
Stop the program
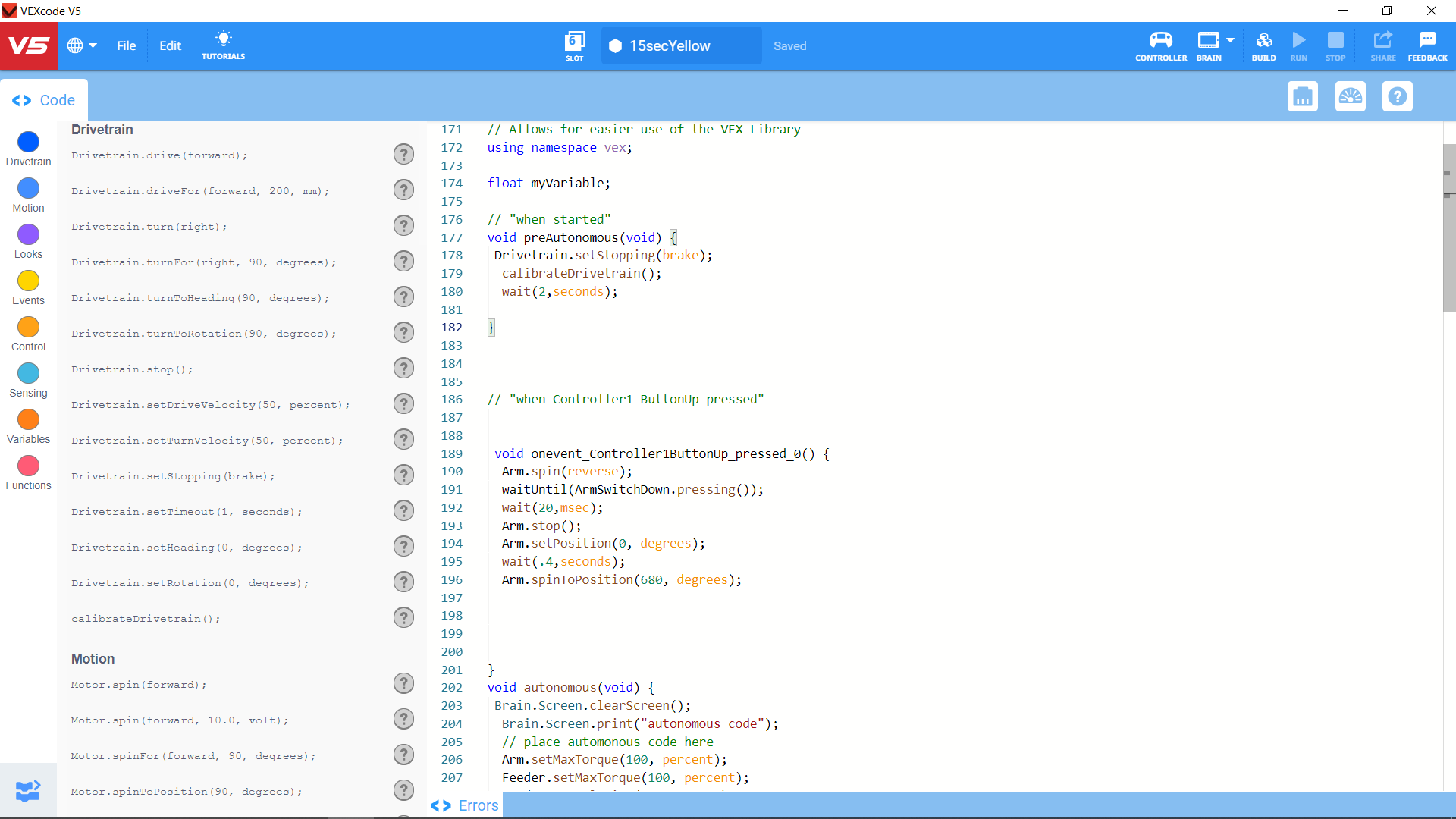pos(1335,45)
